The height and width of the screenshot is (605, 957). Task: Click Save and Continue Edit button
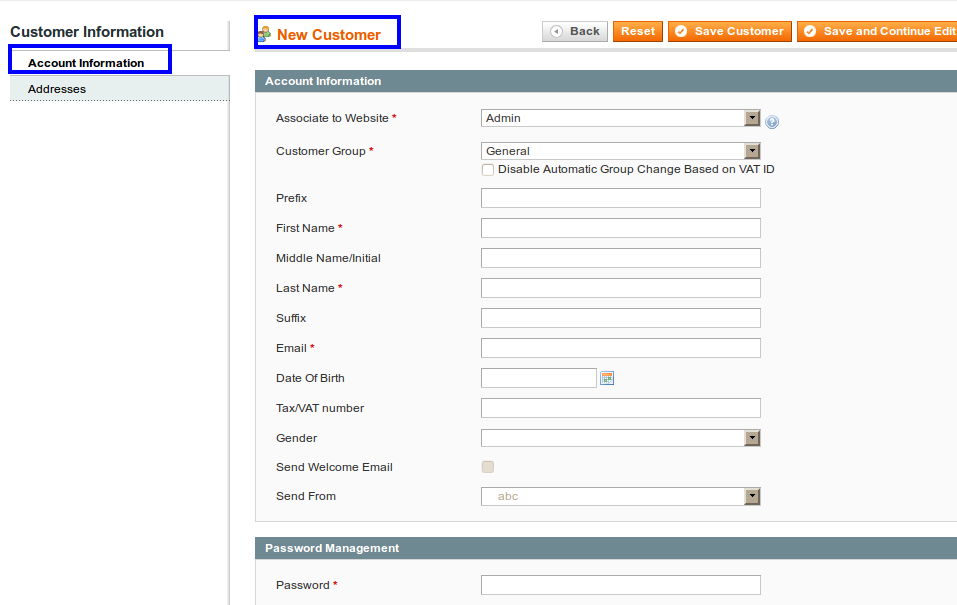point(878,31)
